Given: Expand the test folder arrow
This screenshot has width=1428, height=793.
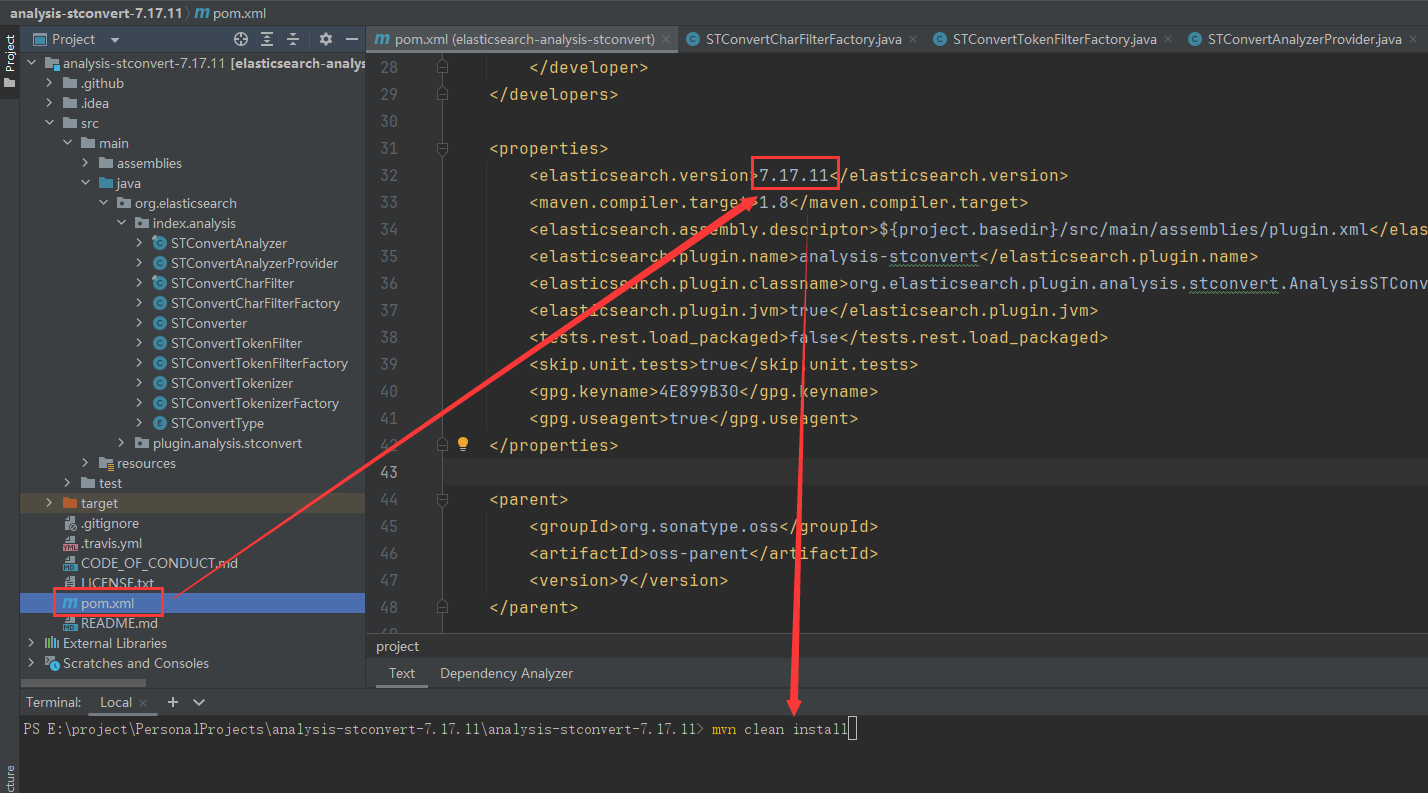Looking at the screenshot, I should [67, 483].
